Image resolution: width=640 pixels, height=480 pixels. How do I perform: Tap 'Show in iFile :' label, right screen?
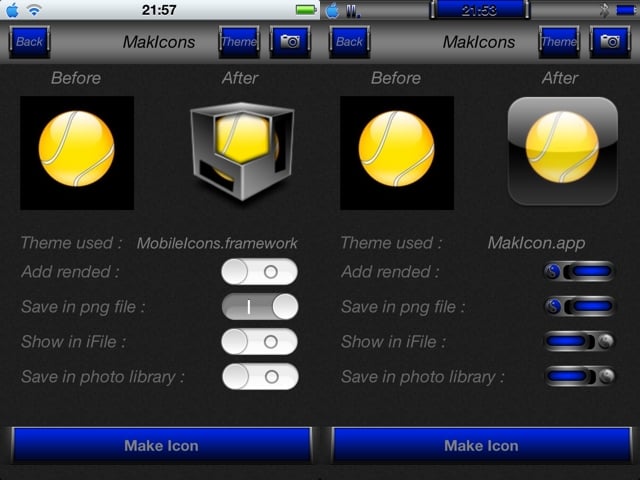click(x=393, y=342)
